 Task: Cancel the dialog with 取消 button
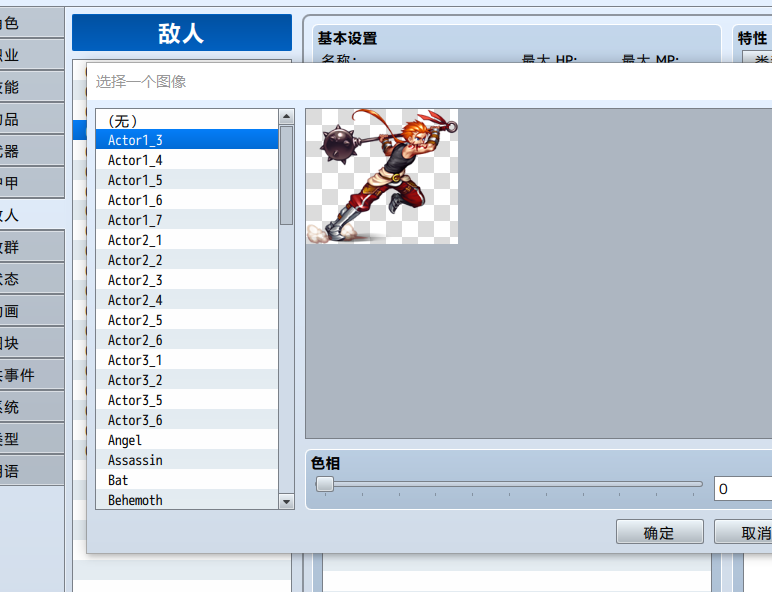[743, 532]
